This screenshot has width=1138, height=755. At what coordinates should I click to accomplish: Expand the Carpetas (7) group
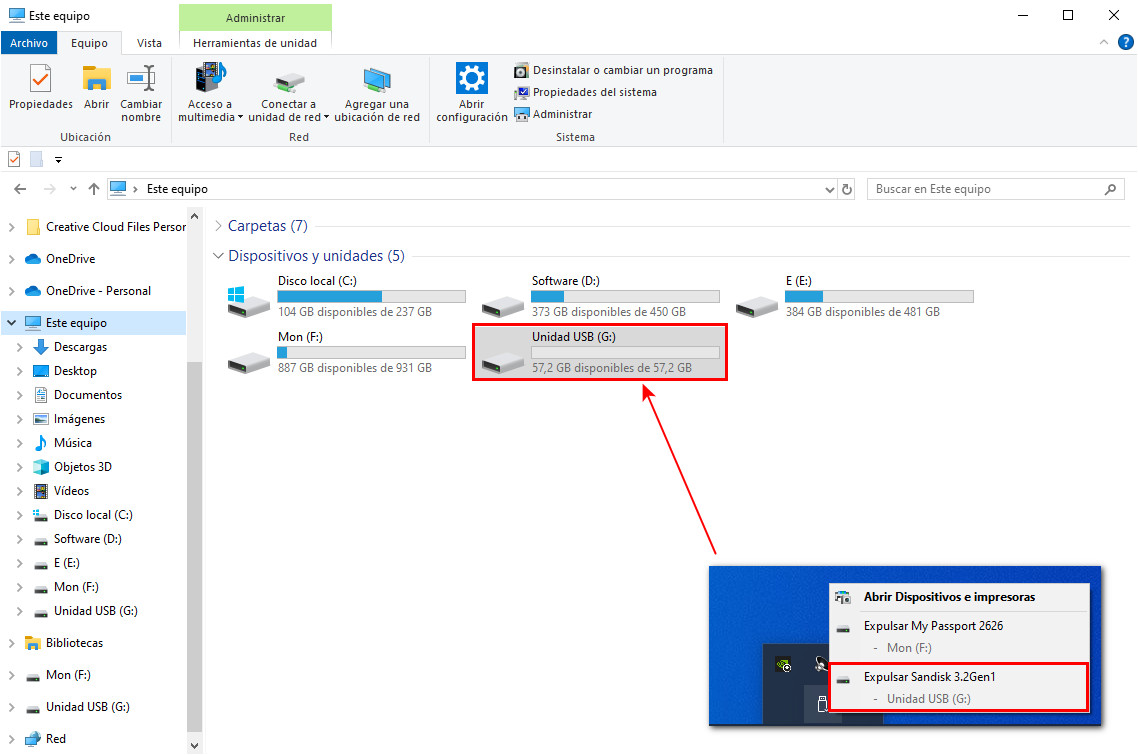218,226
